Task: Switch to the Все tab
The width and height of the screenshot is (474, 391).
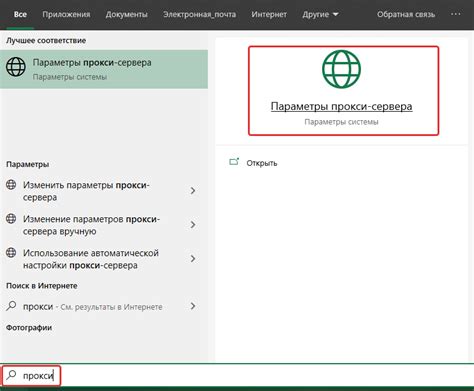Action: coord(20,15)
